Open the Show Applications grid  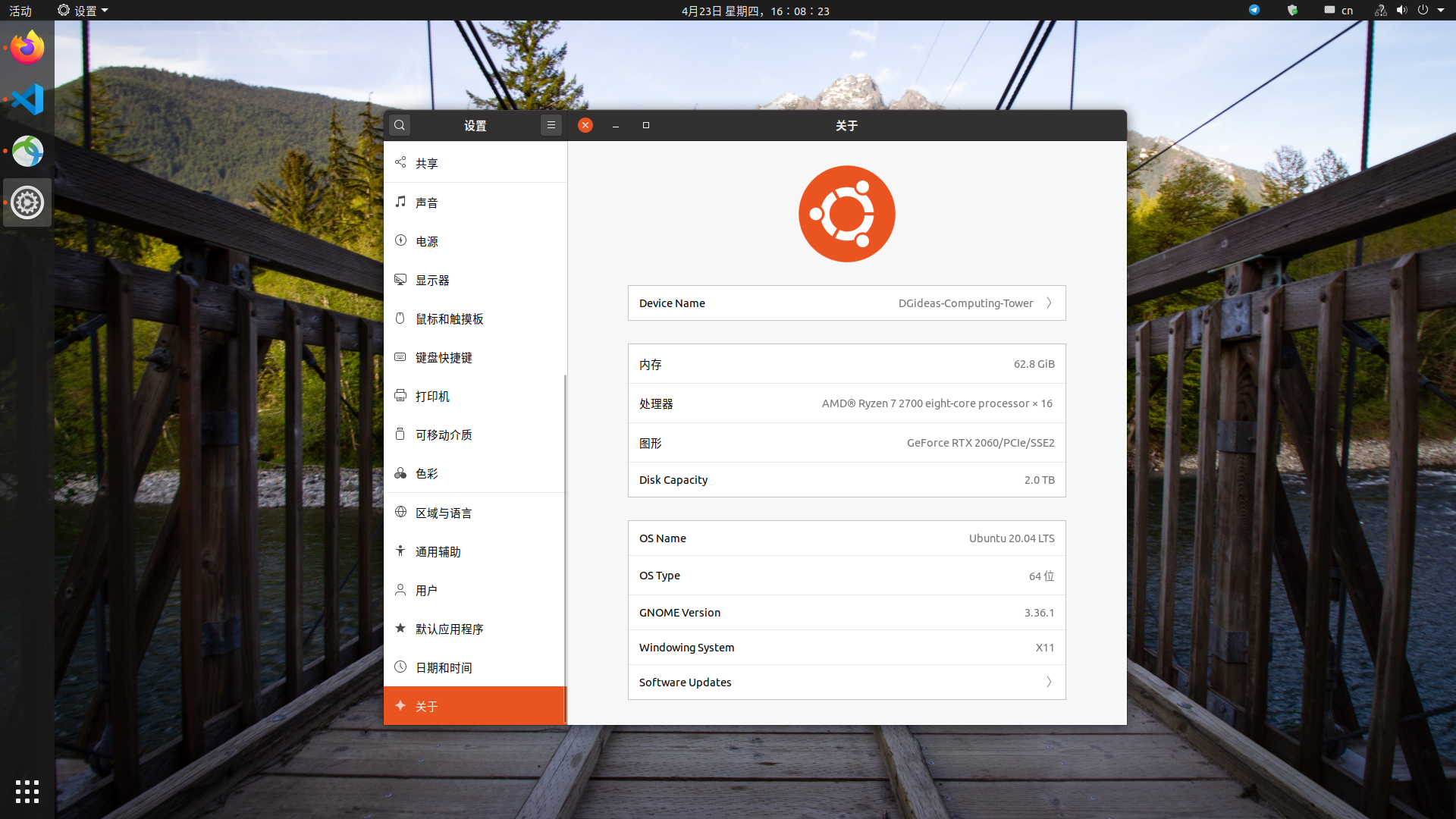point(27,791)
